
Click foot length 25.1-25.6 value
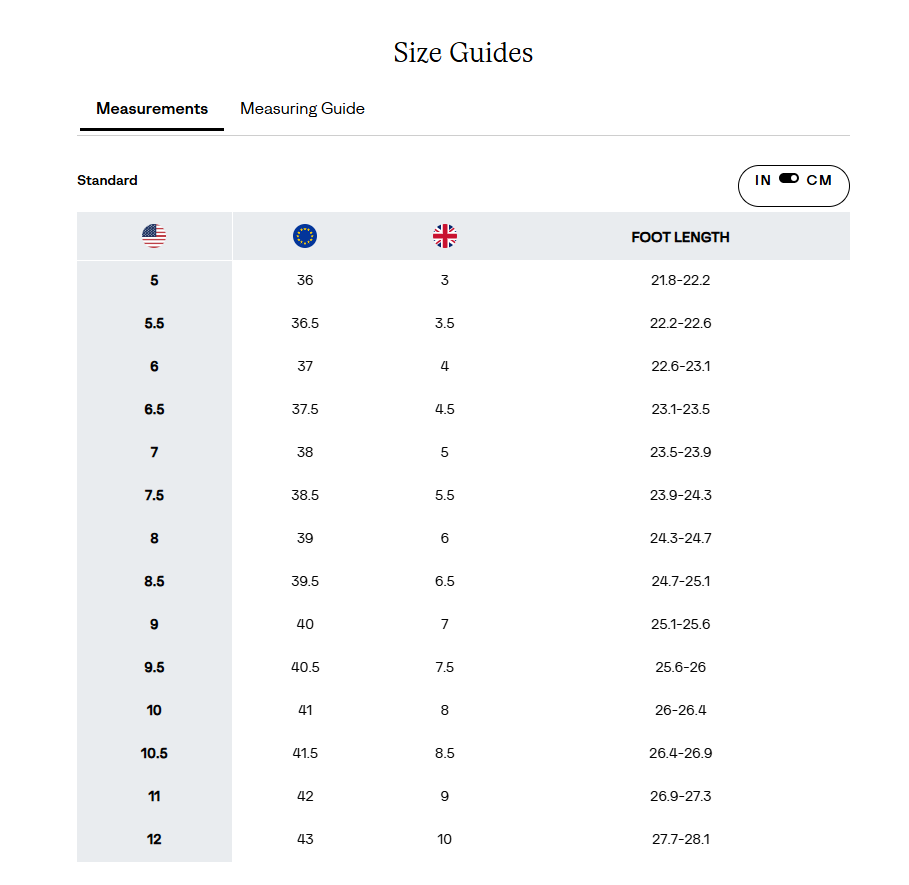(680, 624)
